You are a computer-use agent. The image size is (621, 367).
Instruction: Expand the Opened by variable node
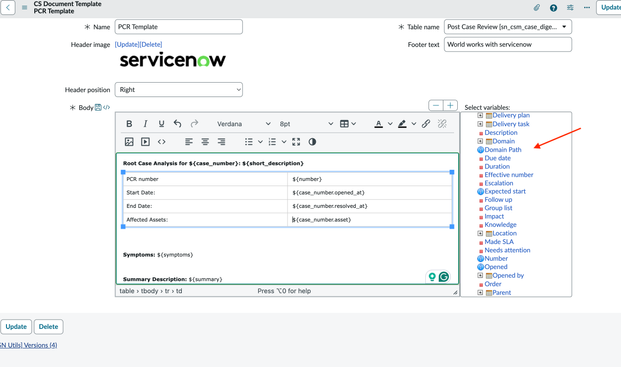tap(480, 275)
